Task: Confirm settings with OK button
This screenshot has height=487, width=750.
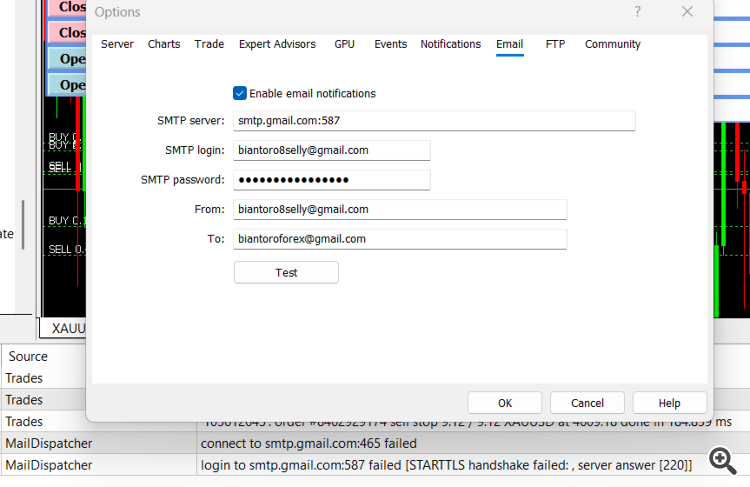Action: (505, 403)
